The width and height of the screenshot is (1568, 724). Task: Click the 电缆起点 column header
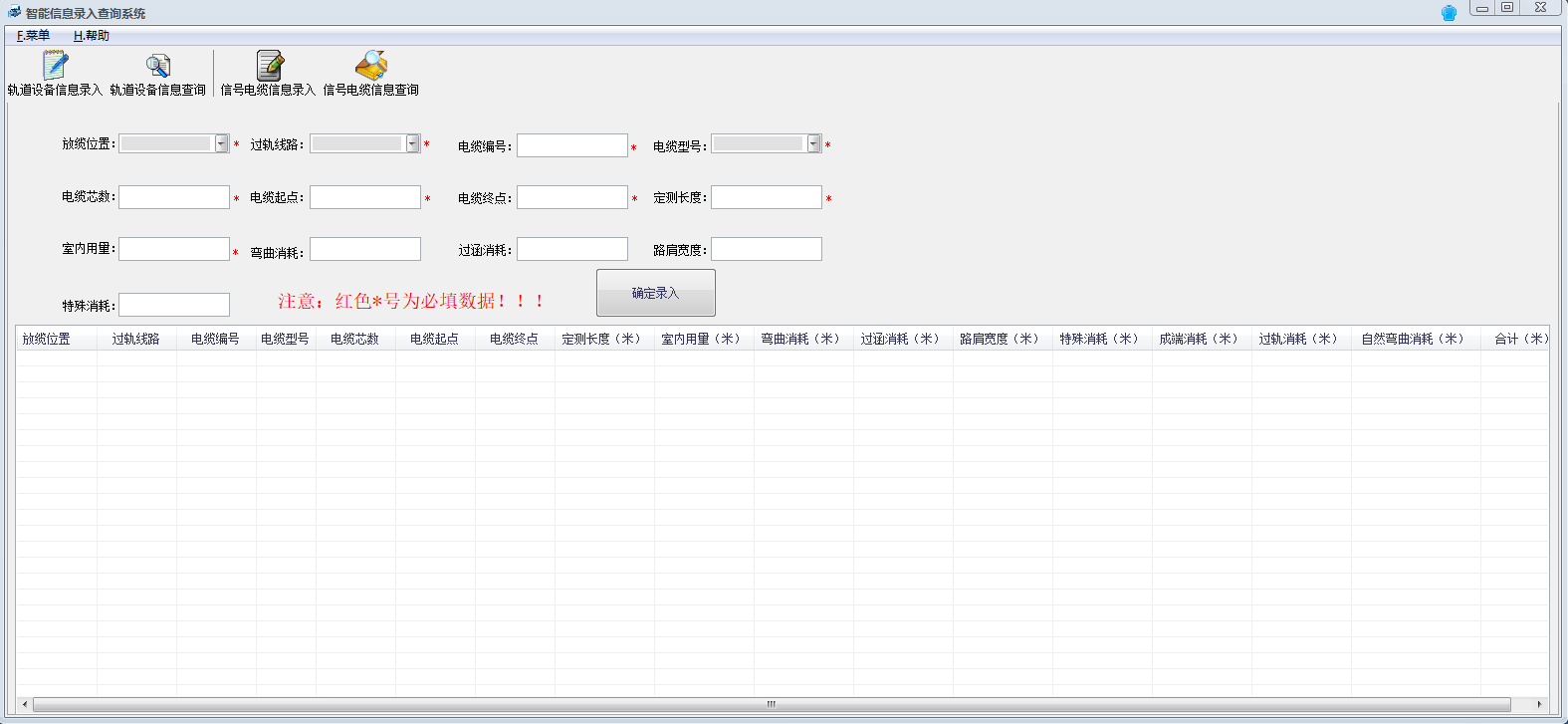[x=435, y=339]
